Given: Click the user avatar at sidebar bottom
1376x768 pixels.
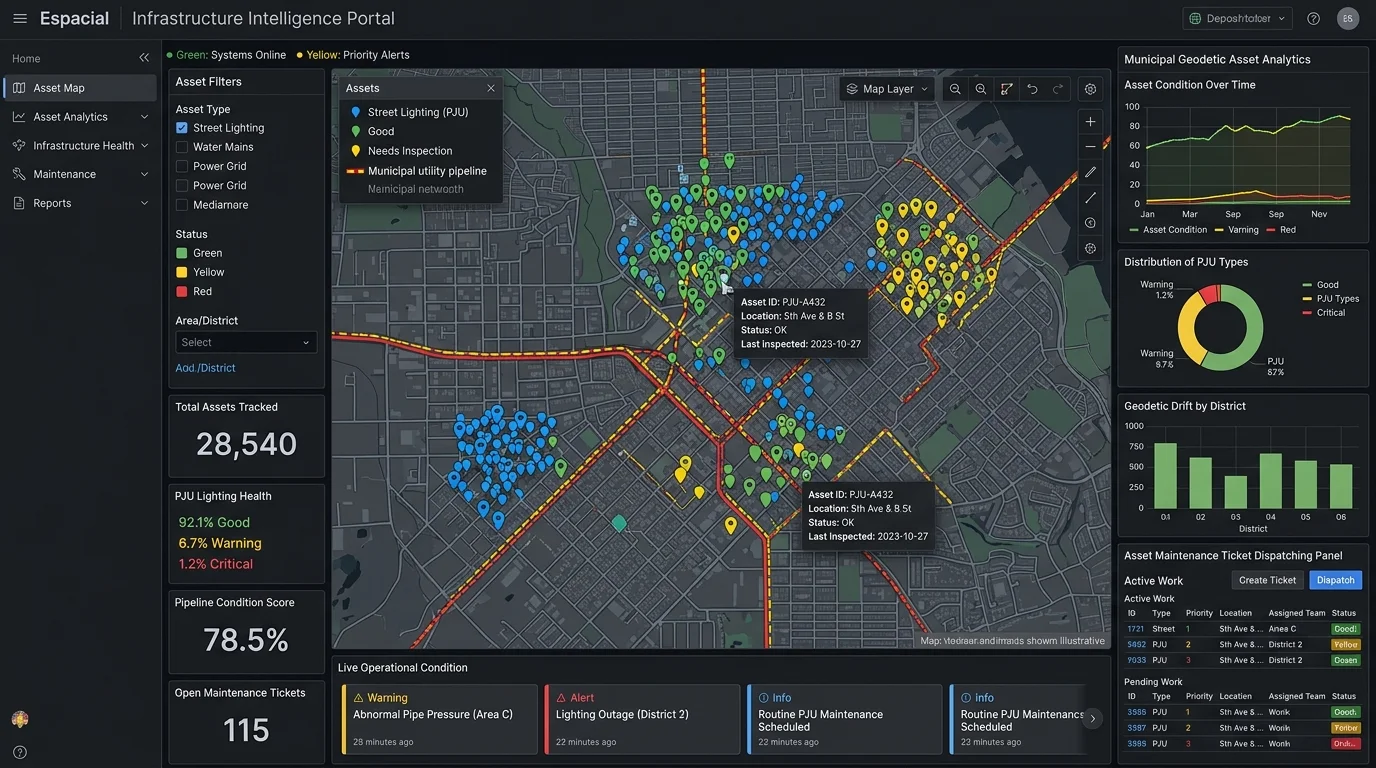Looking at the screenshot, I should click(x=20, y=719).
